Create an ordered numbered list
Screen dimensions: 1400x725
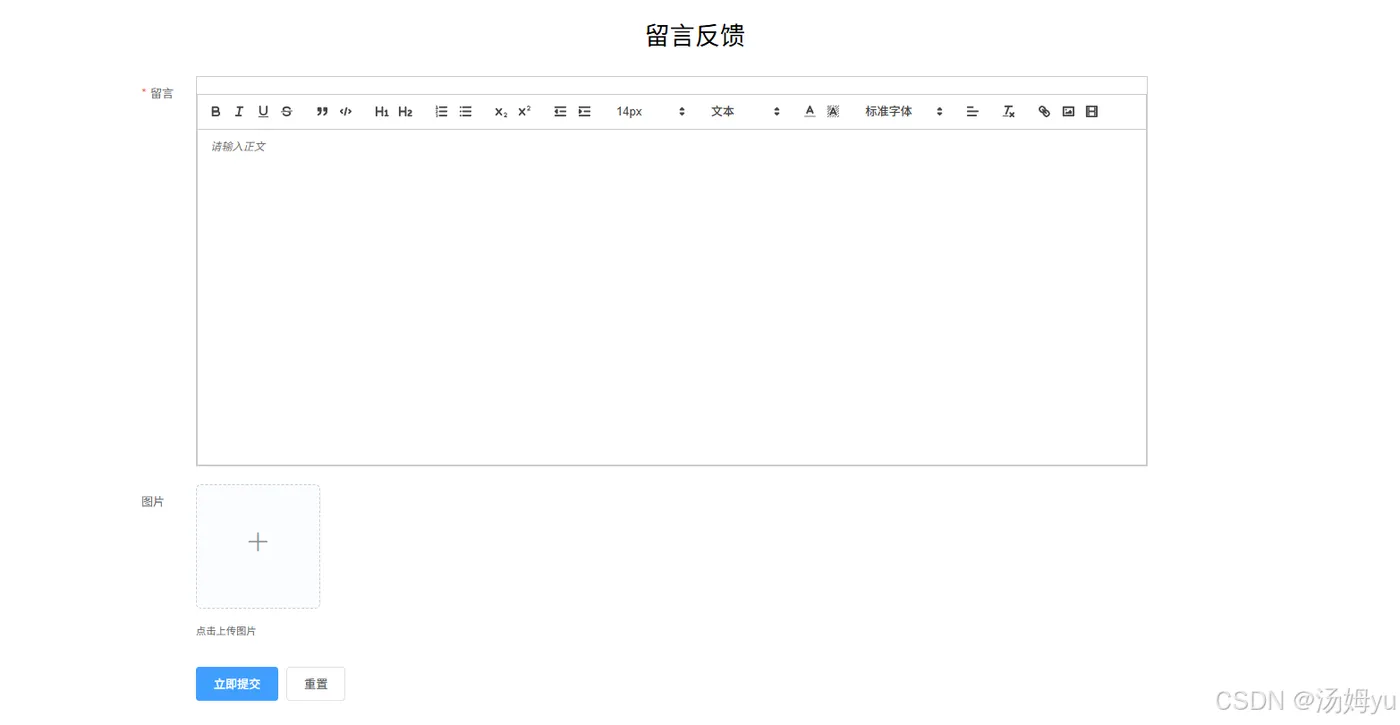441,112
